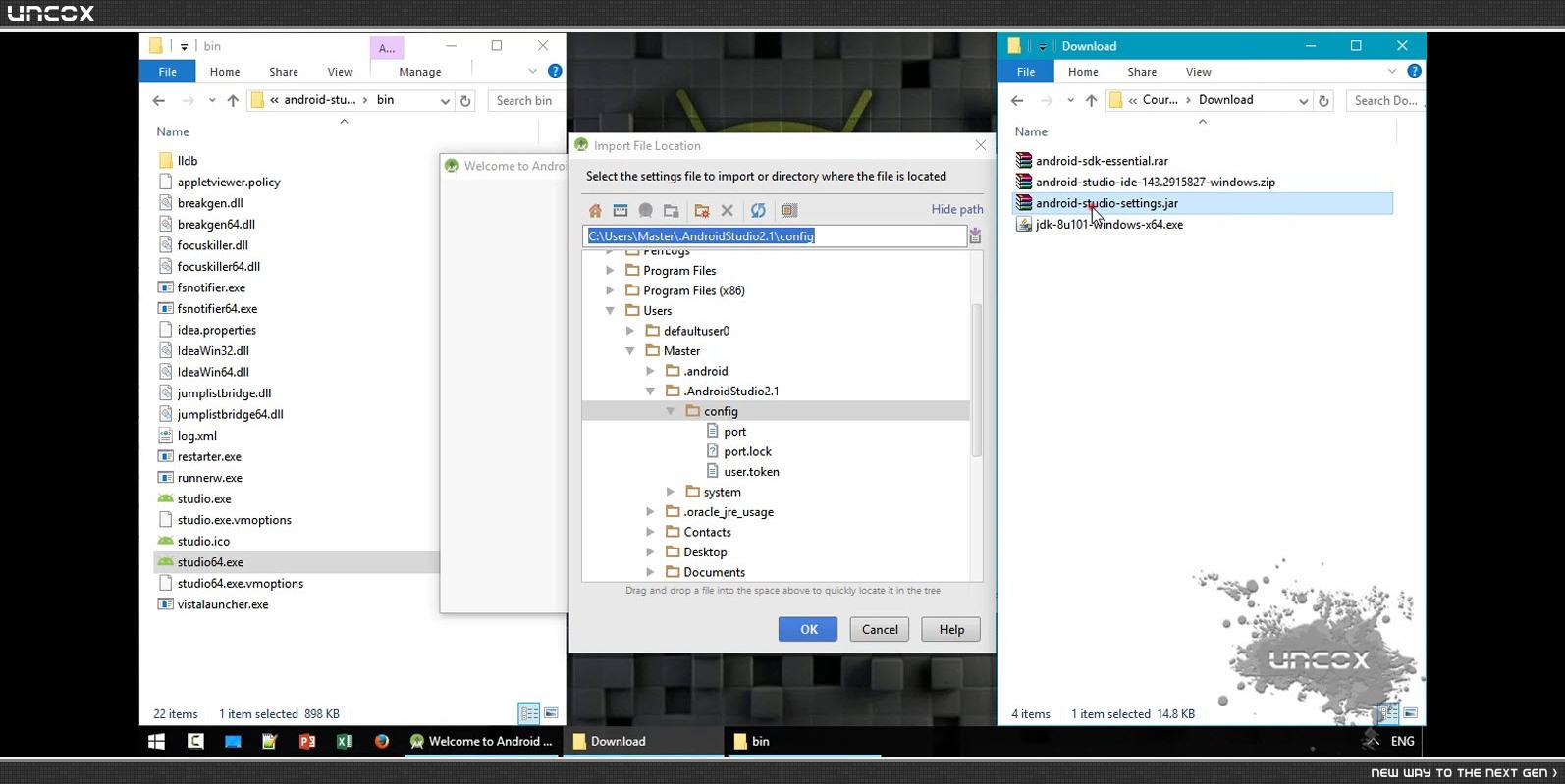This screenshot has height=784, width=1565.
Task: Click Hide path link
Action: tap(957, 209)
